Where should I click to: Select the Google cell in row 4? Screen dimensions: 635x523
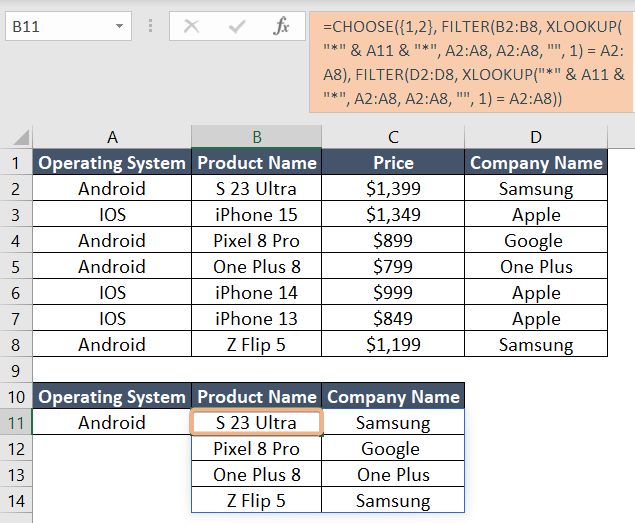coord(536,241)
